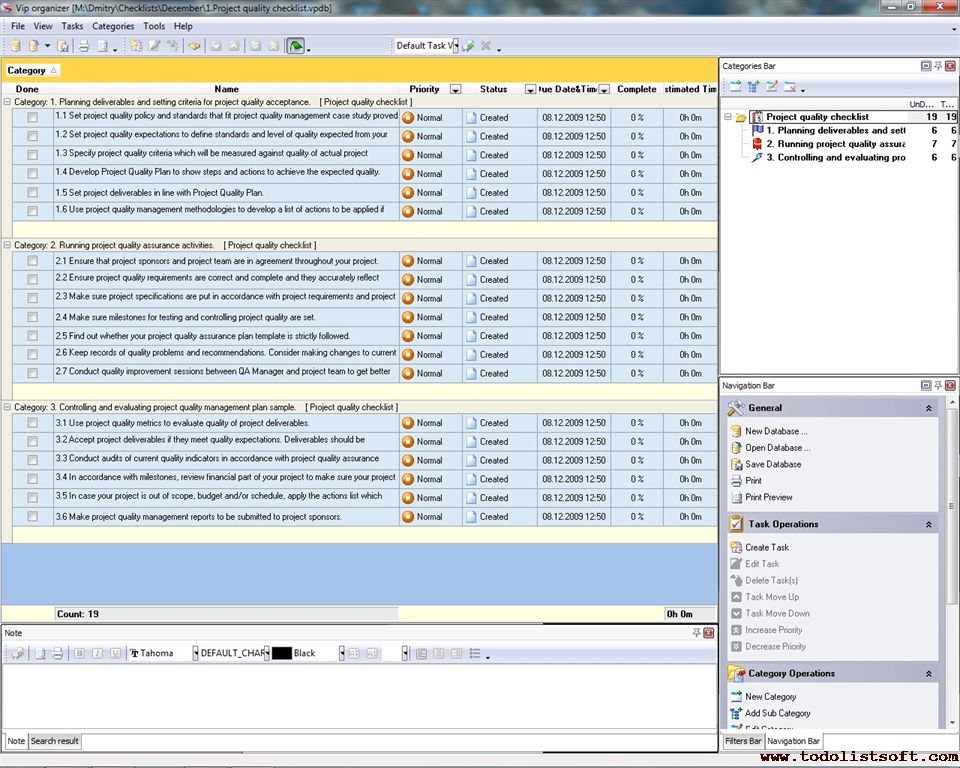The height and width of the screenshot is (768, 960).
Task: Close the Note panel
Action: coord(708,633)
